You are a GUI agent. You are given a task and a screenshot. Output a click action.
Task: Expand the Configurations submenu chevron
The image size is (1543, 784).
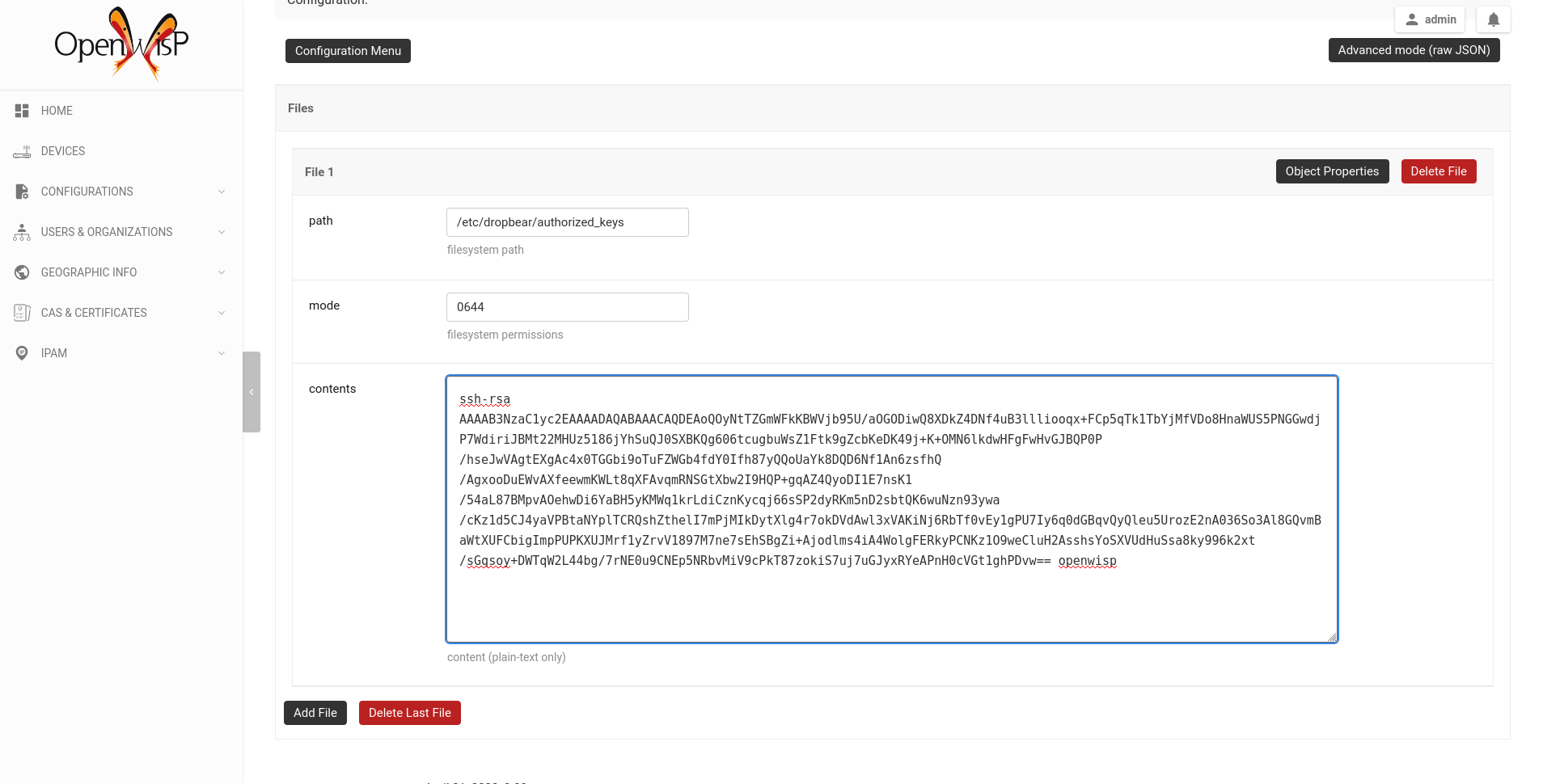tap(222, 192)
